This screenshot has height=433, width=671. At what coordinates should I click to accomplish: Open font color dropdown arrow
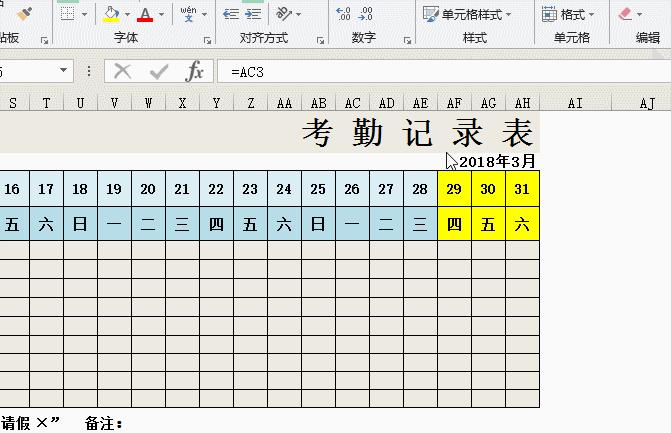click(x=161, y=15)
